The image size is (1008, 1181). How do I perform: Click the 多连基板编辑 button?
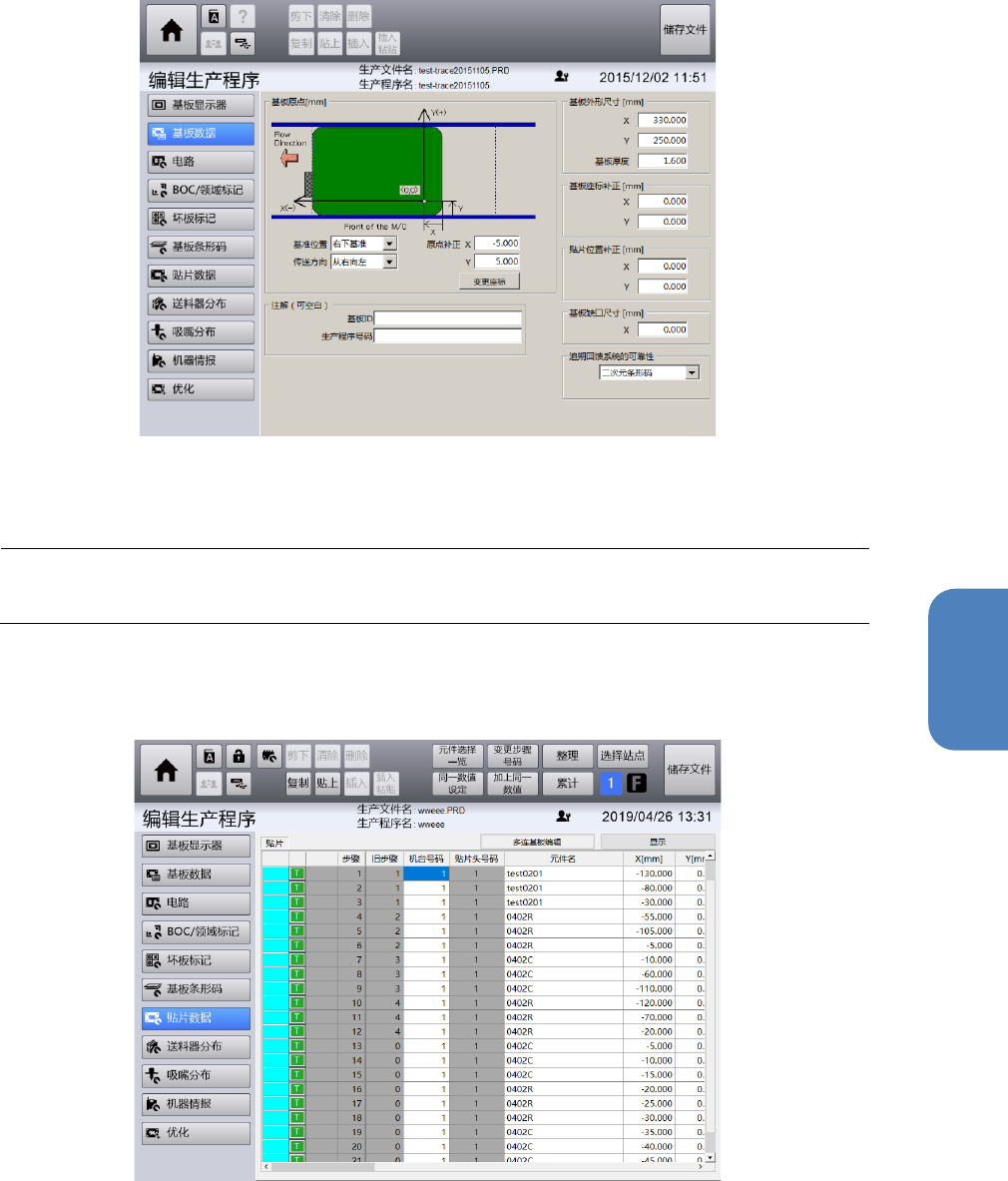click(537, 842)
